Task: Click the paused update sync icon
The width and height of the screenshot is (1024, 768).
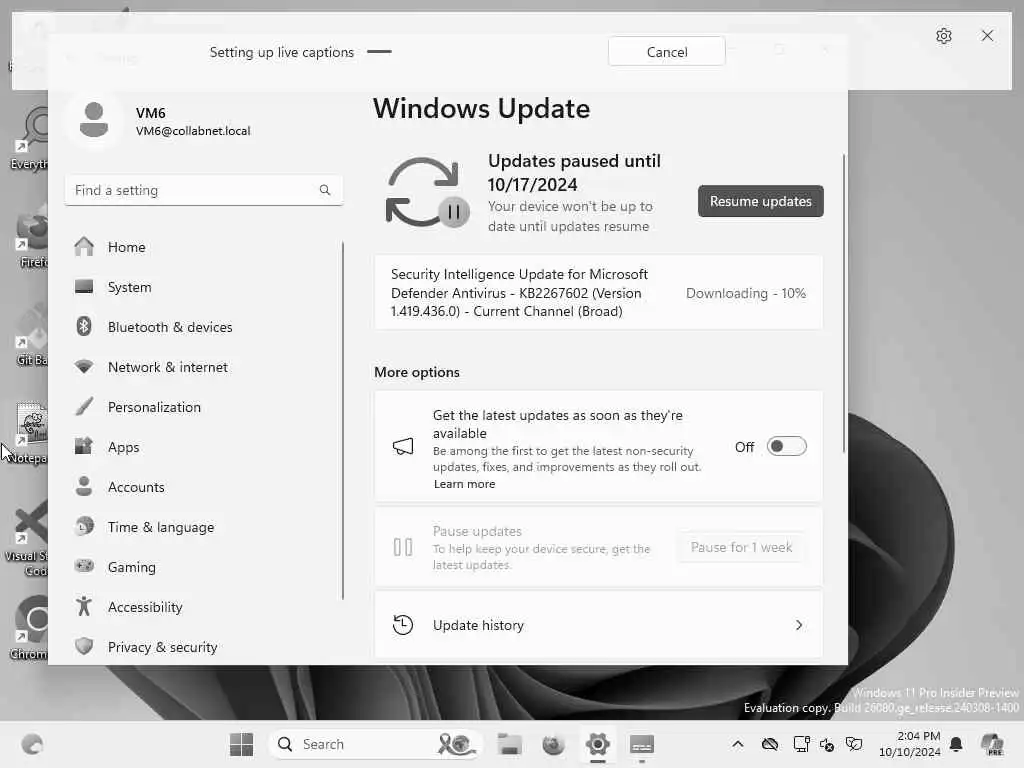Action: click(427, 193)
